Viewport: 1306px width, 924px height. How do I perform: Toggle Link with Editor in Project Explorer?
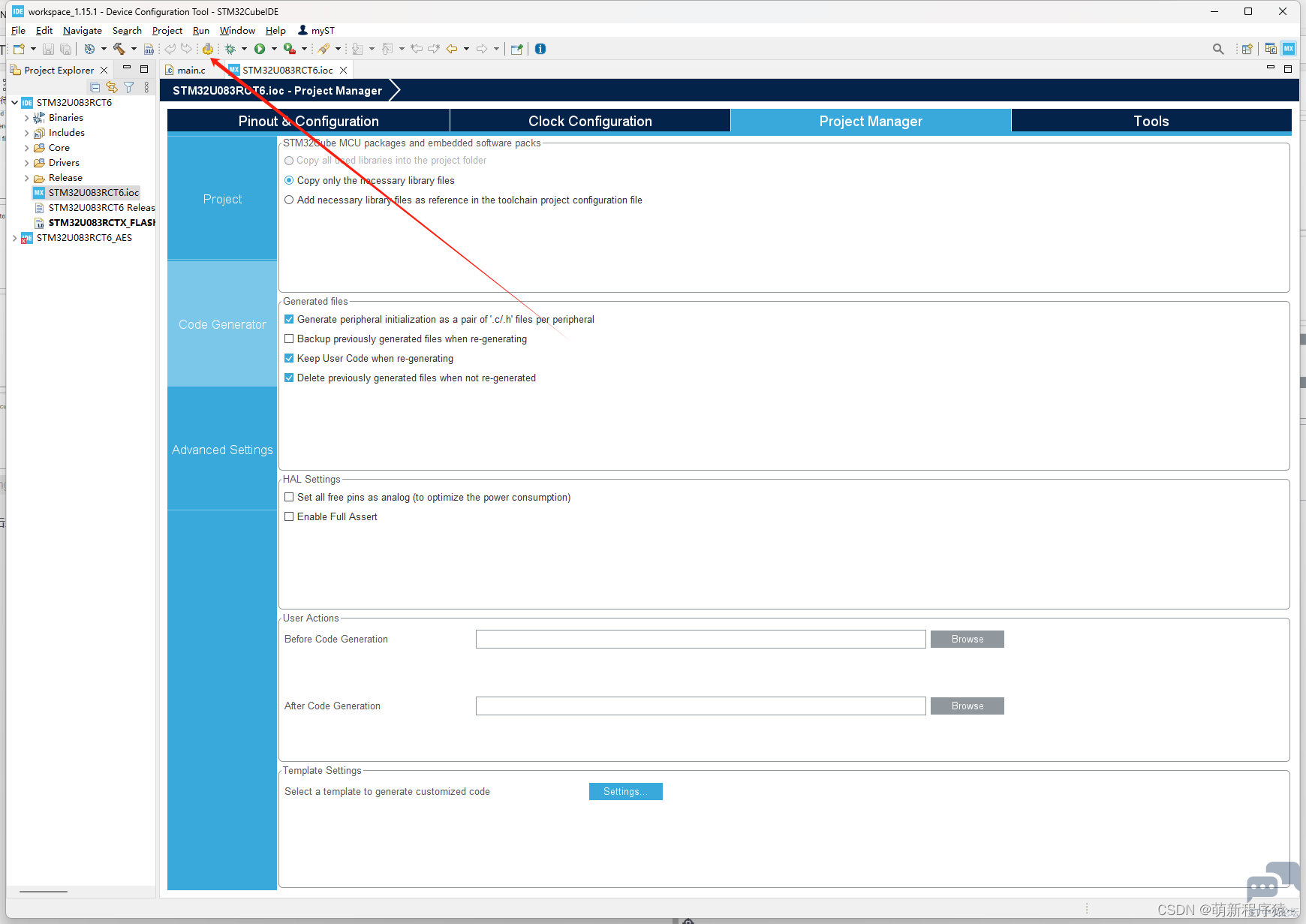click(112, 88)
